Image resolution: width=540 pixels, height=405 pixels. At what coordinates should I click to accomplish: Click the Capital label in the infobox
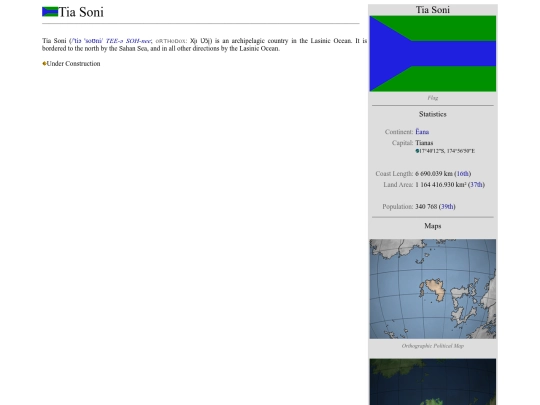click(402, 143)
